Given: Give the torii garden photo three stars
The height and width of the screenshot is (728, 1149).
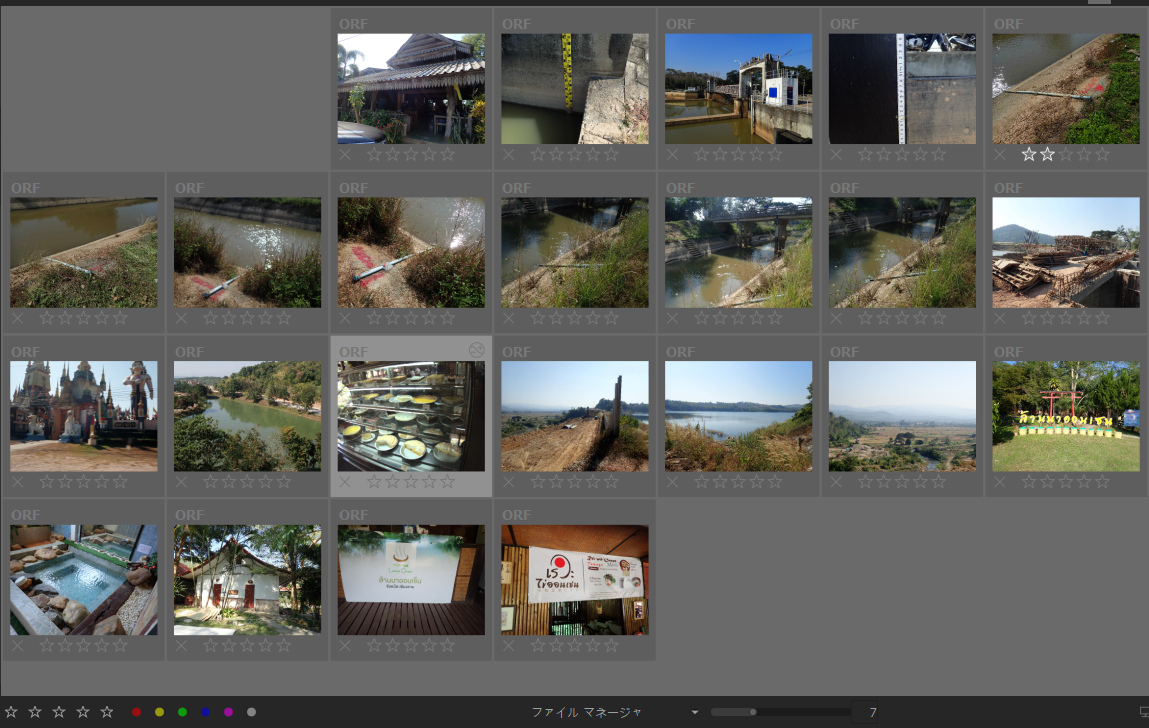Looking at the screenshot, I should [x=1066, y=482].
